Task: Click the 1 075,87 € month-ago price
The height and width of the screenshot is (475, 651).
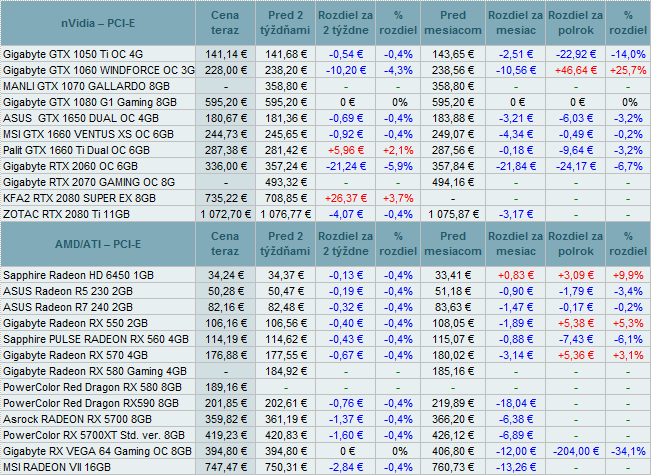Action: 453,214
